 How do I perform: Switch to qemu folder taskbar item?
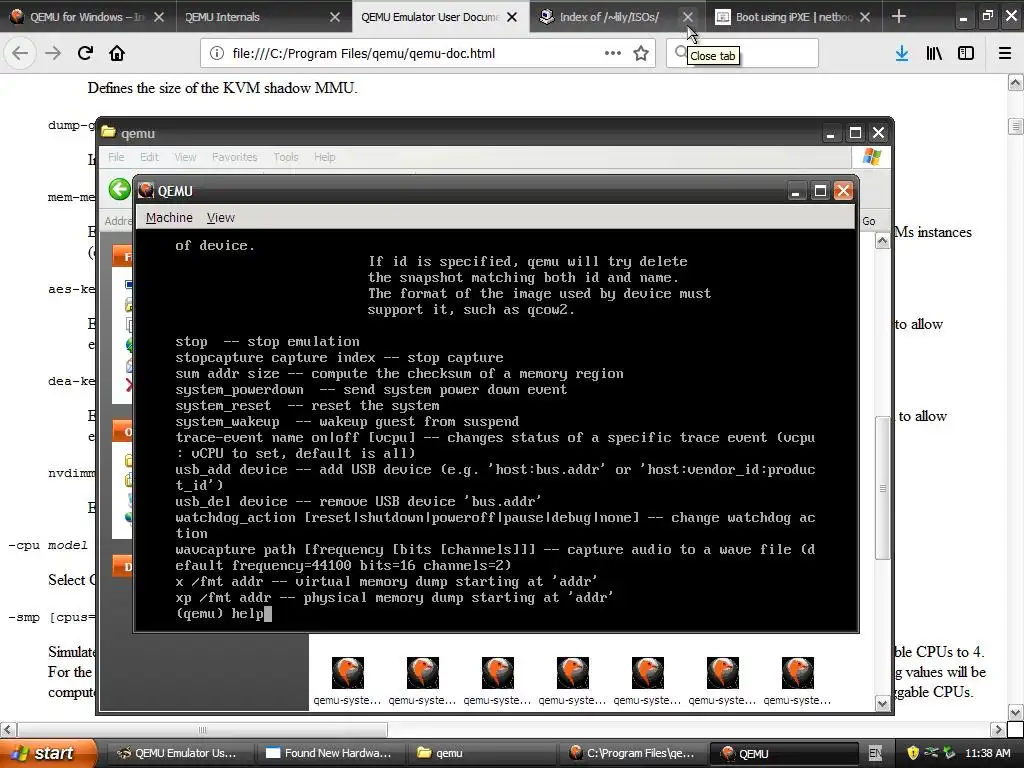click(481, 753)
